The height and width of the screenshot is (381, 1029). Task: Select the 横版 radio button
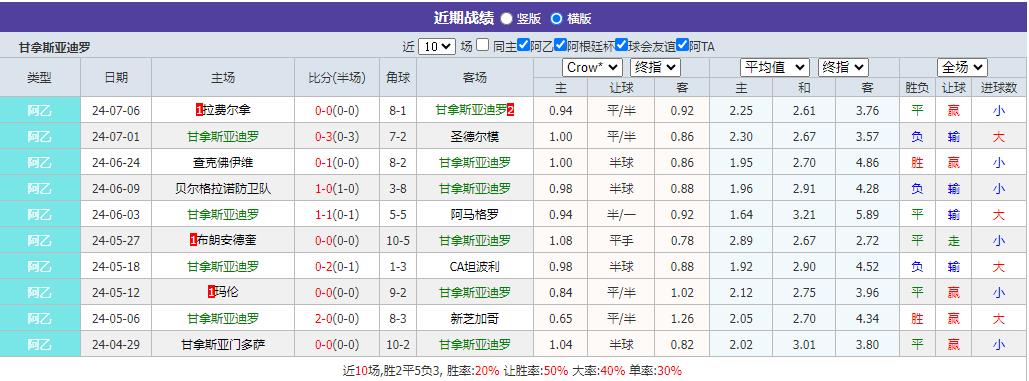pos(556,18)
